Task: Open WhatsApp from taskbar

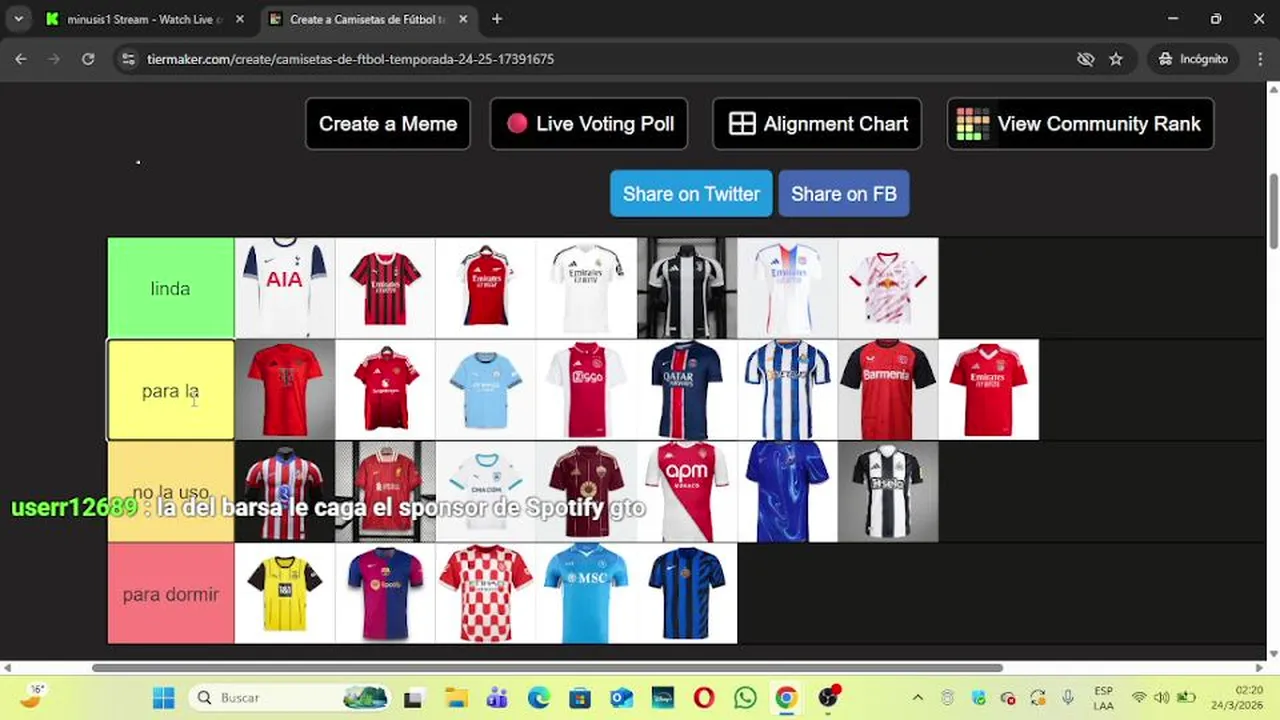Action: point(745,698)
